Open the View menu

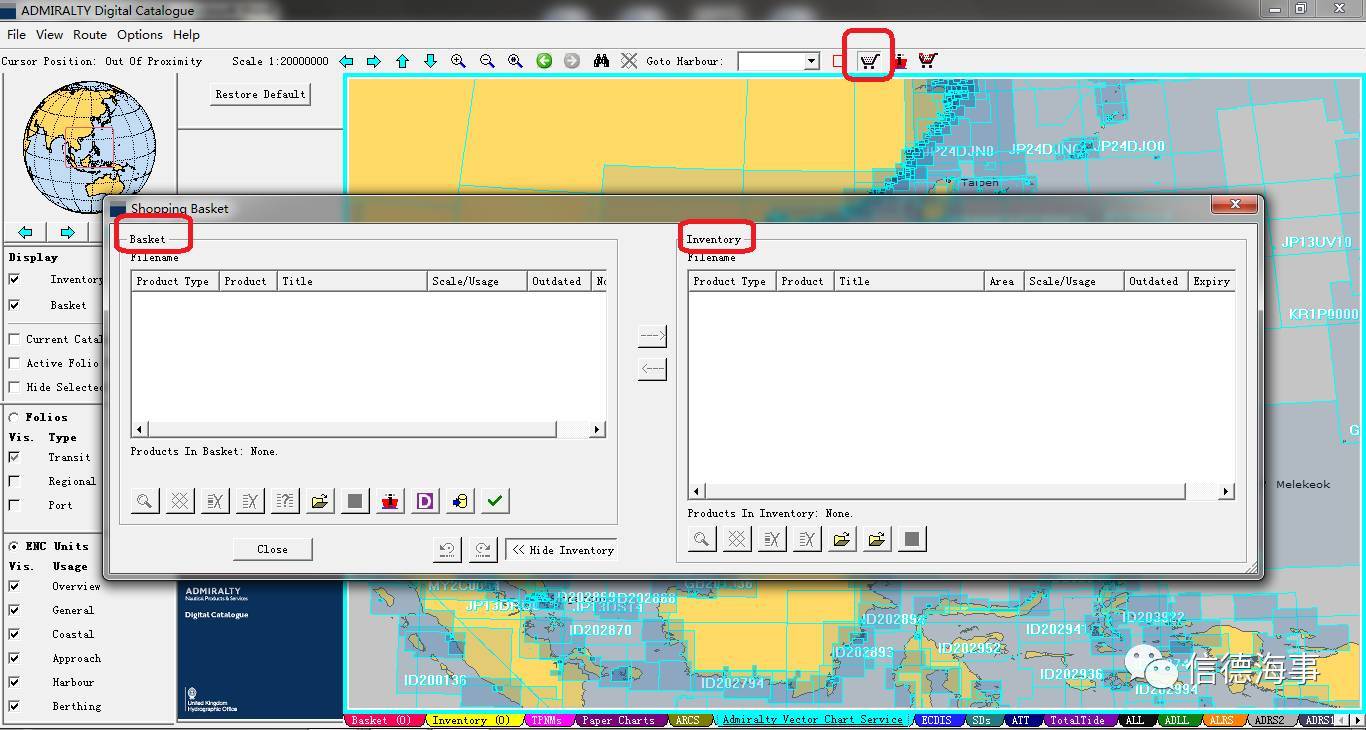click(x=49, y=34)
